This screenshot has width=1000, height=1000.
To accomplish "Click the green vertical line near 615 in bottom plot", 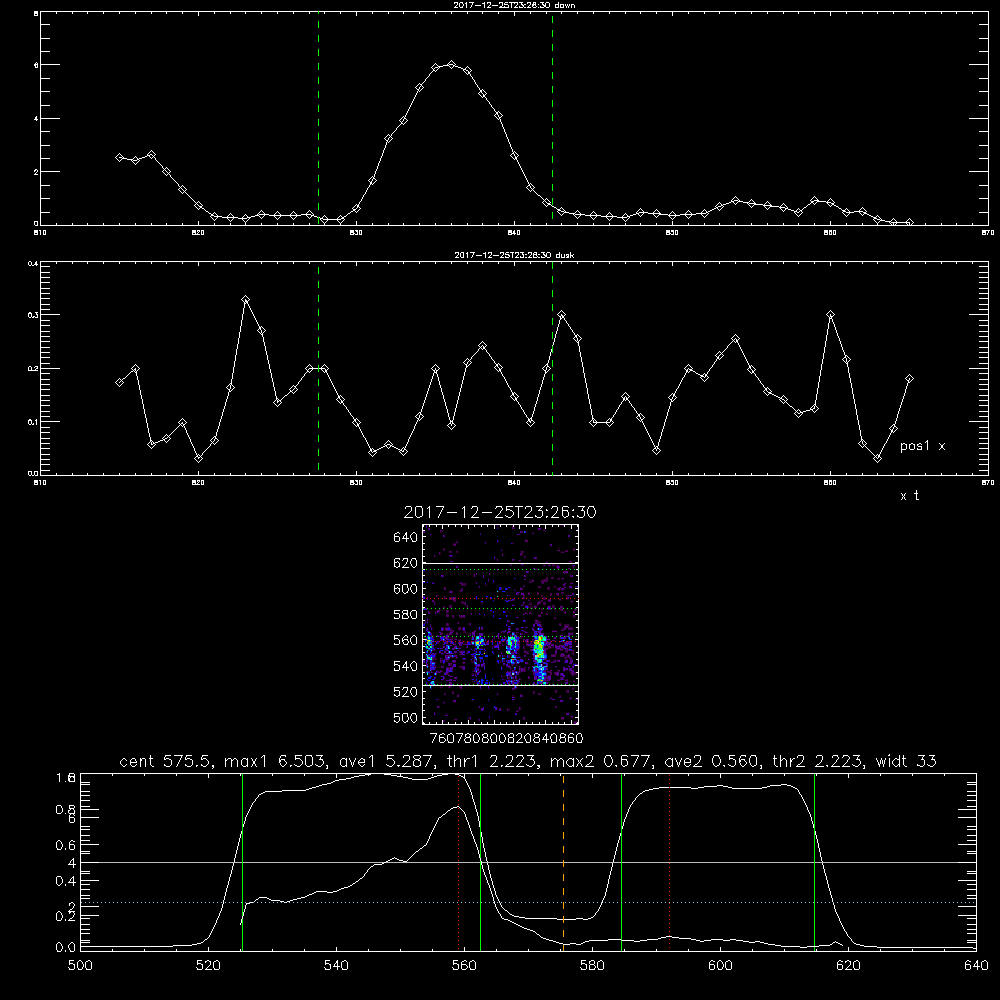I will tap(814, 861).
